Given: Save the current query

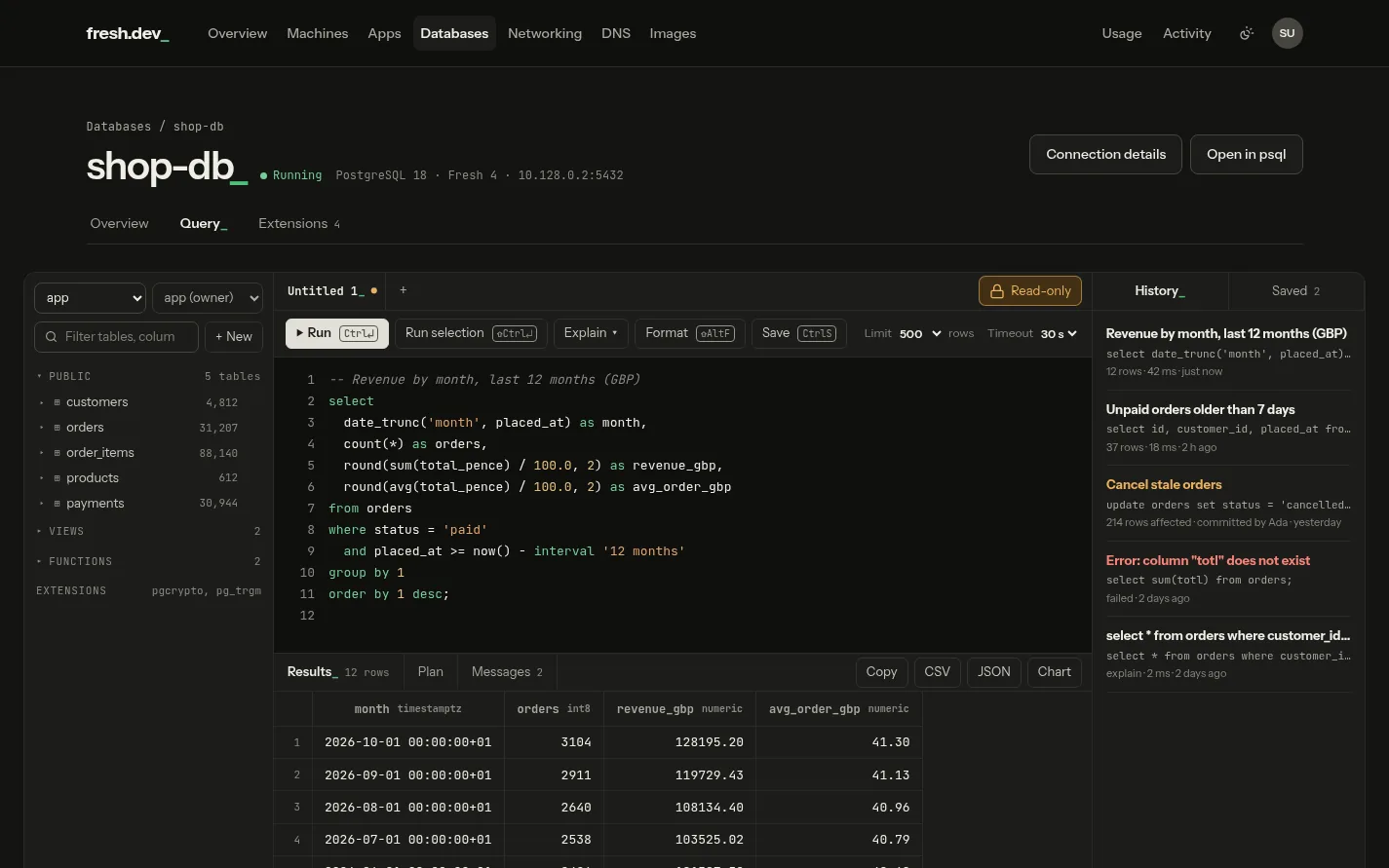Looking at the screenshot, I should pyautogui.click(x=799, y=333).
